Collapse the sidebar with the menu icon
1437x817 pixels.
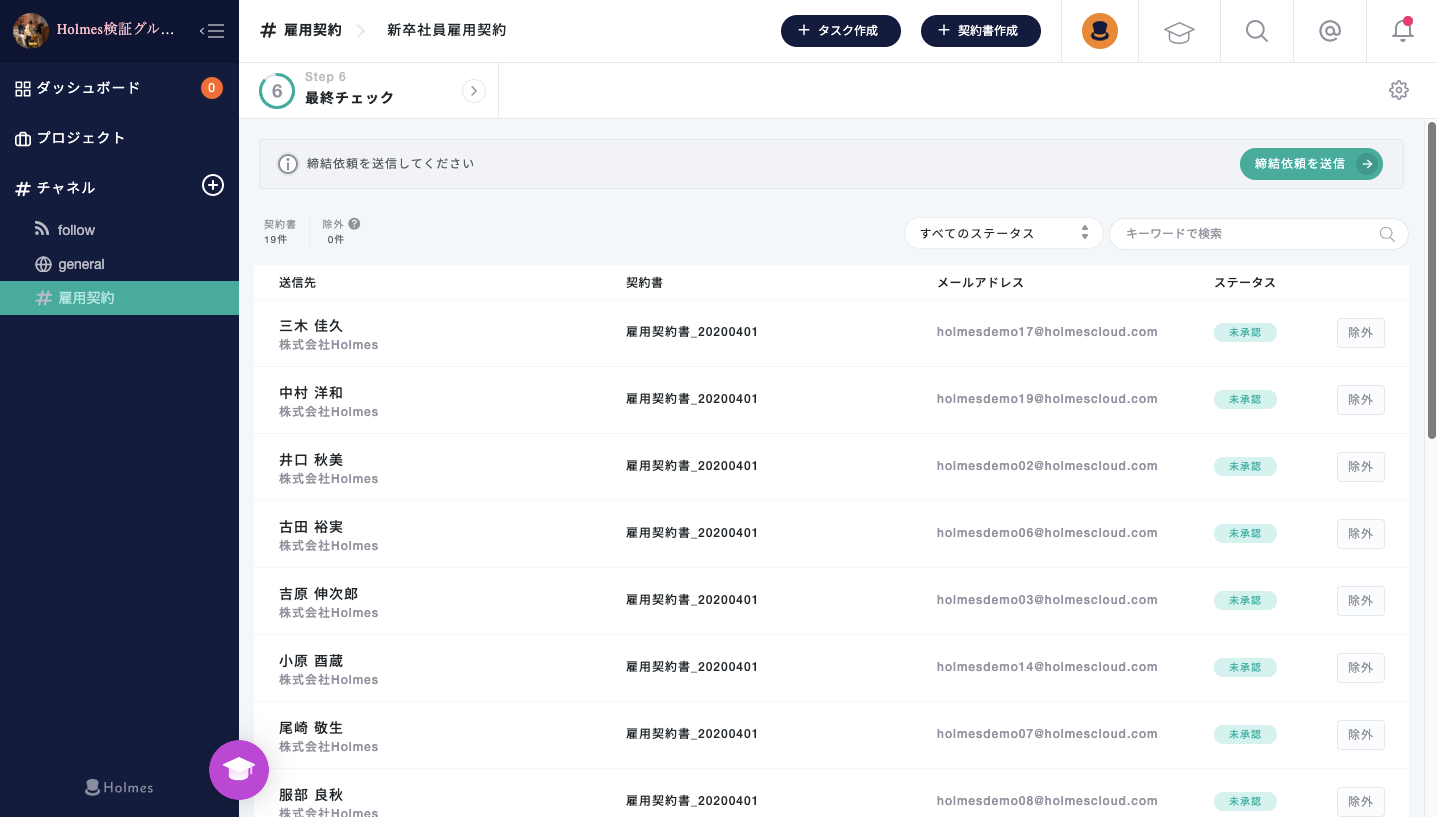tap(212, 31)
